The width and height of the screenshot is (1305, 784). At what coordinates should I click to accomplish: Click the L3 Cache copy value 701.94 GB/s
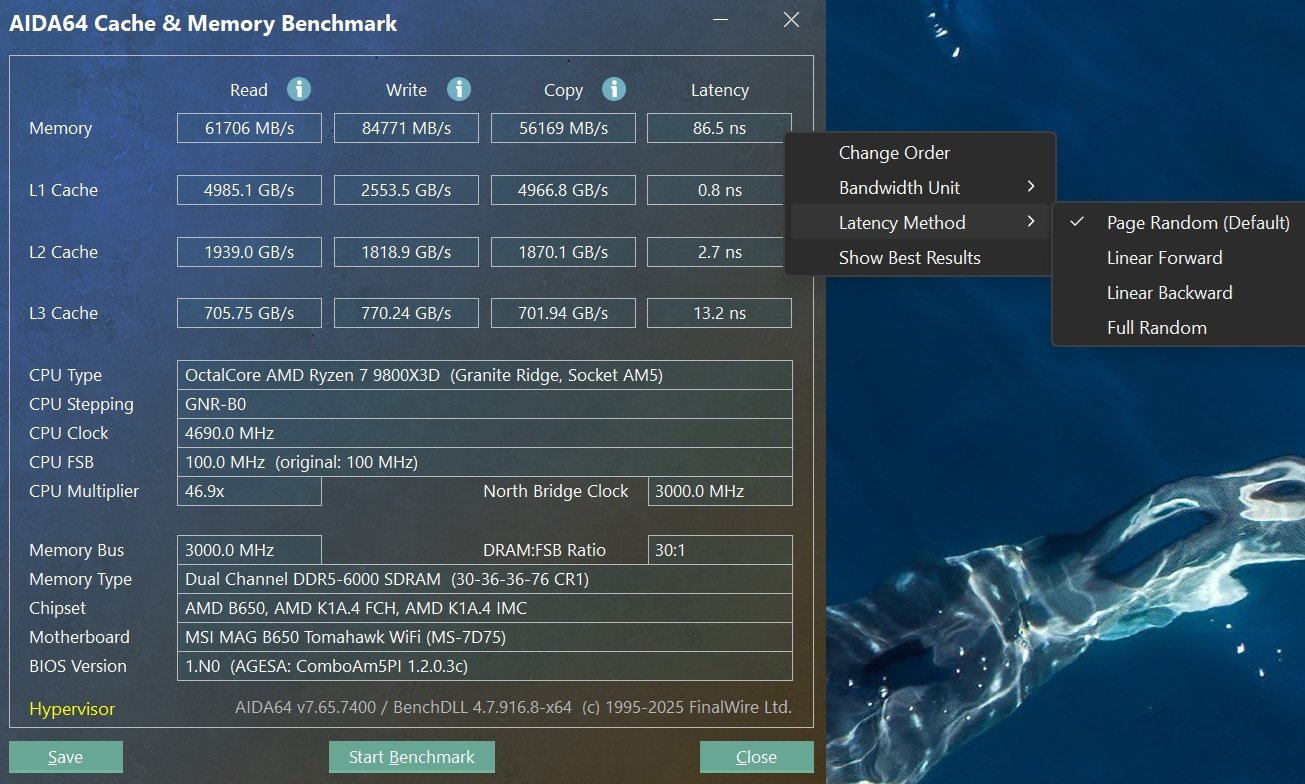point(563,313)
